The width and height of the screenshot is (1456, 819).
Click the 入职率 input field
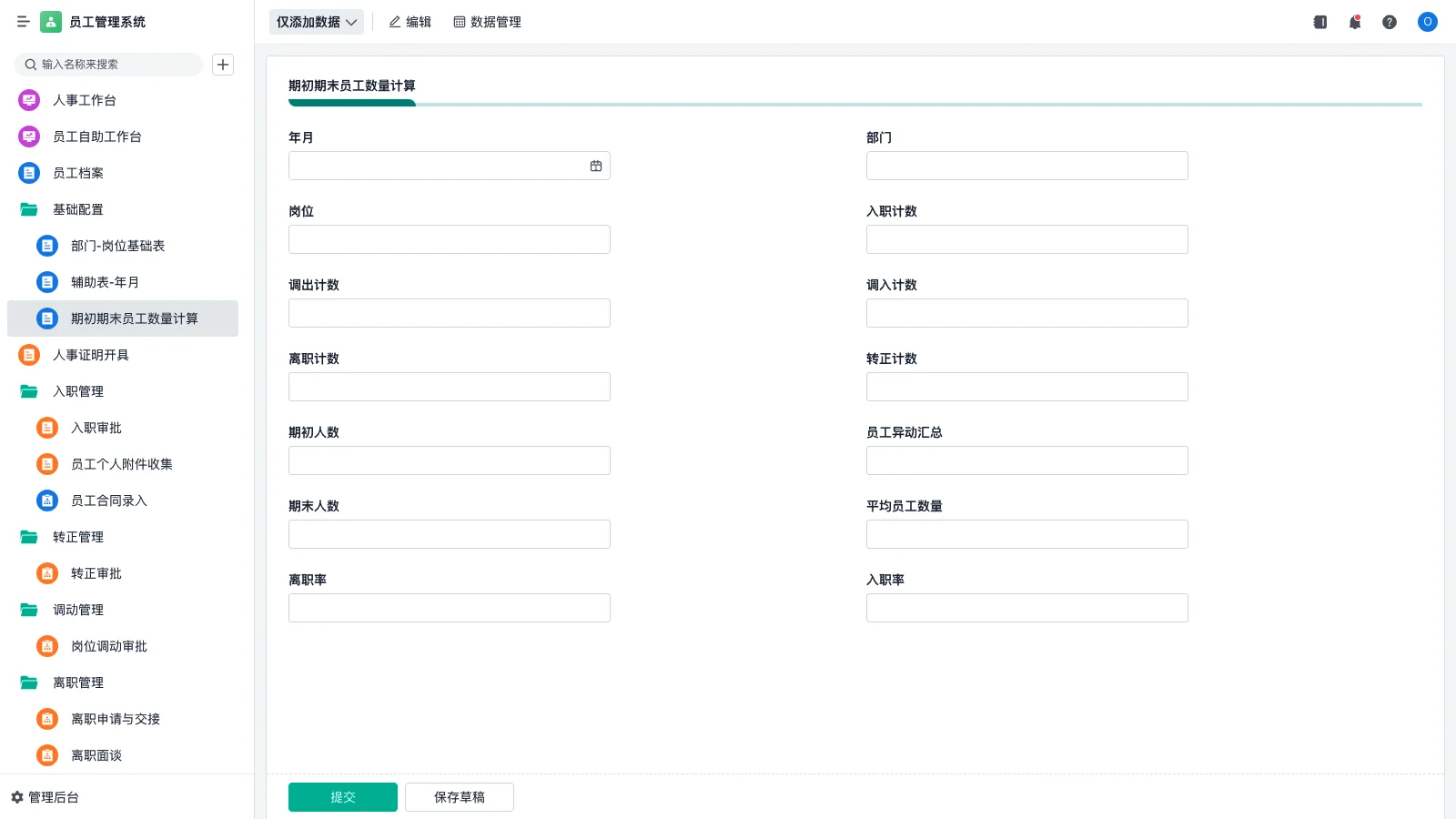[1027, 608]
